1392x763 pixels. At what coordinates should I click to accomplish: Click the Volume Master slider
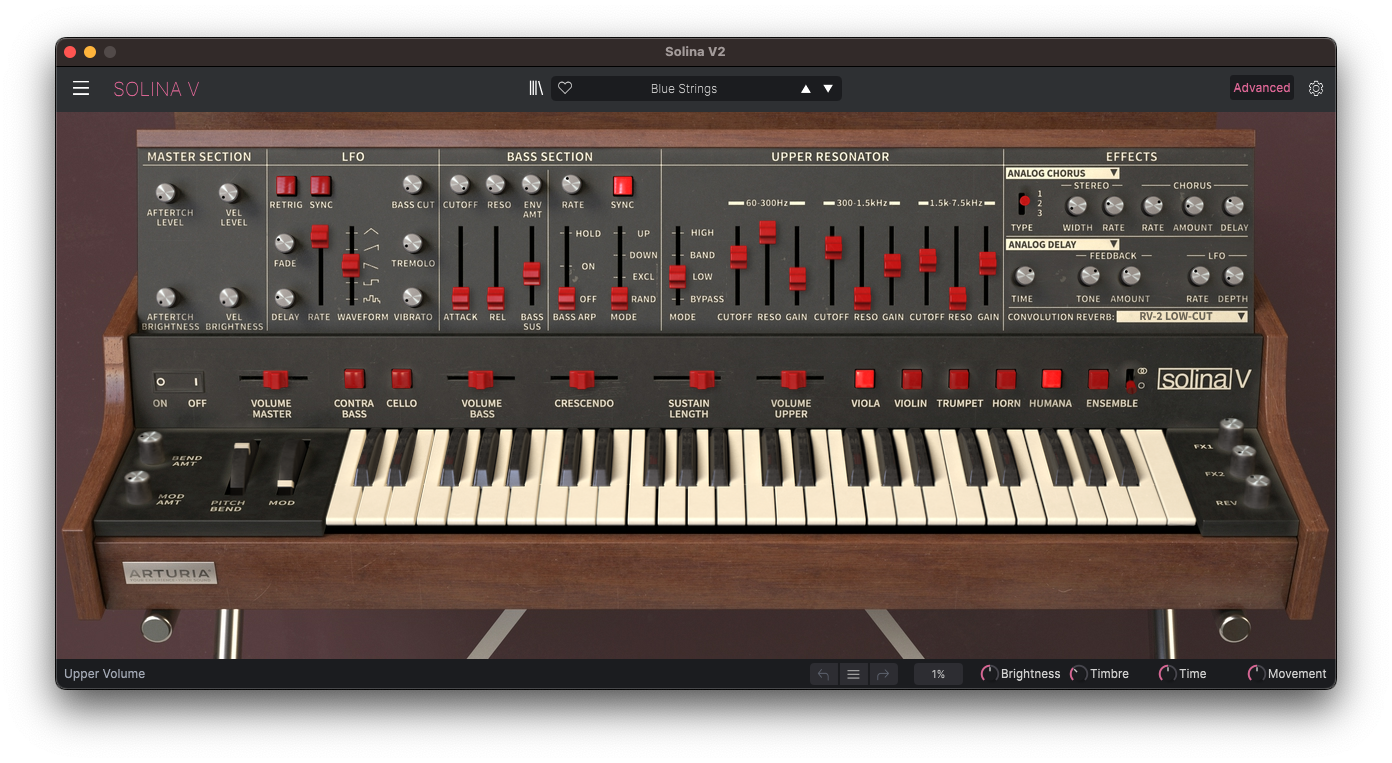click(x=274, y=379)
